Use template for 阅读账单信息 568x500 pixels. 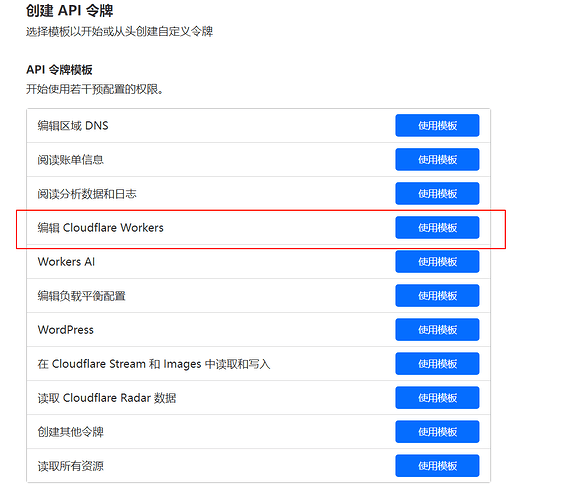[437, 159]
